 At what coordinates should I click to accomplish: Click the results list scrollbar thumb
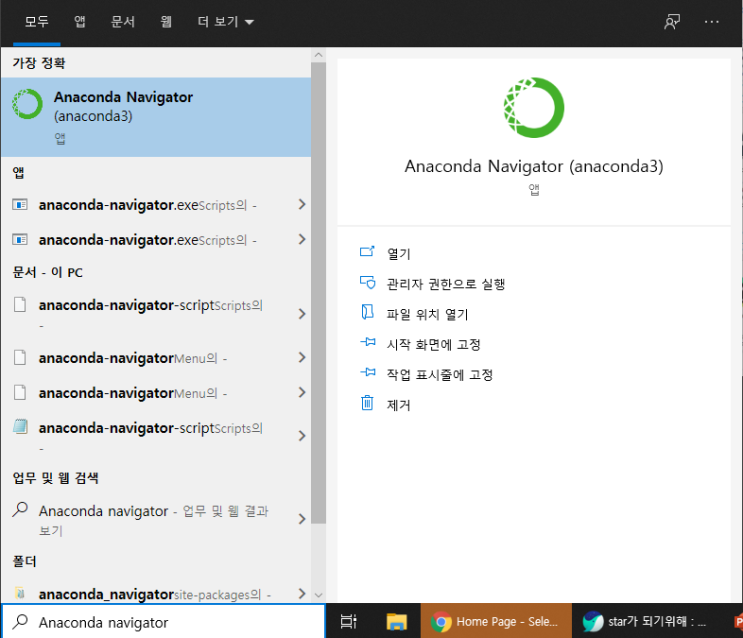click(x=318, y=293)
